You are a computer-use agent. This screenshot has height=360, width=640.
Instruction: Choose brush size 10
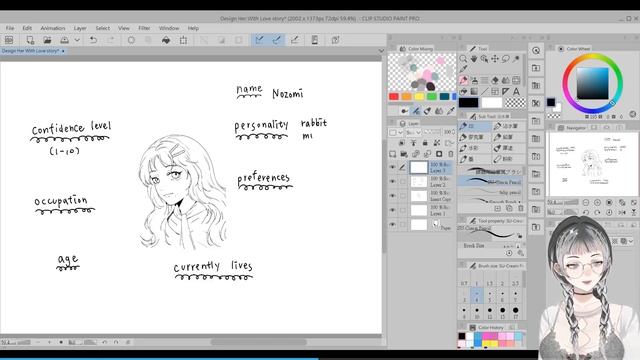(x=477, y=313)
